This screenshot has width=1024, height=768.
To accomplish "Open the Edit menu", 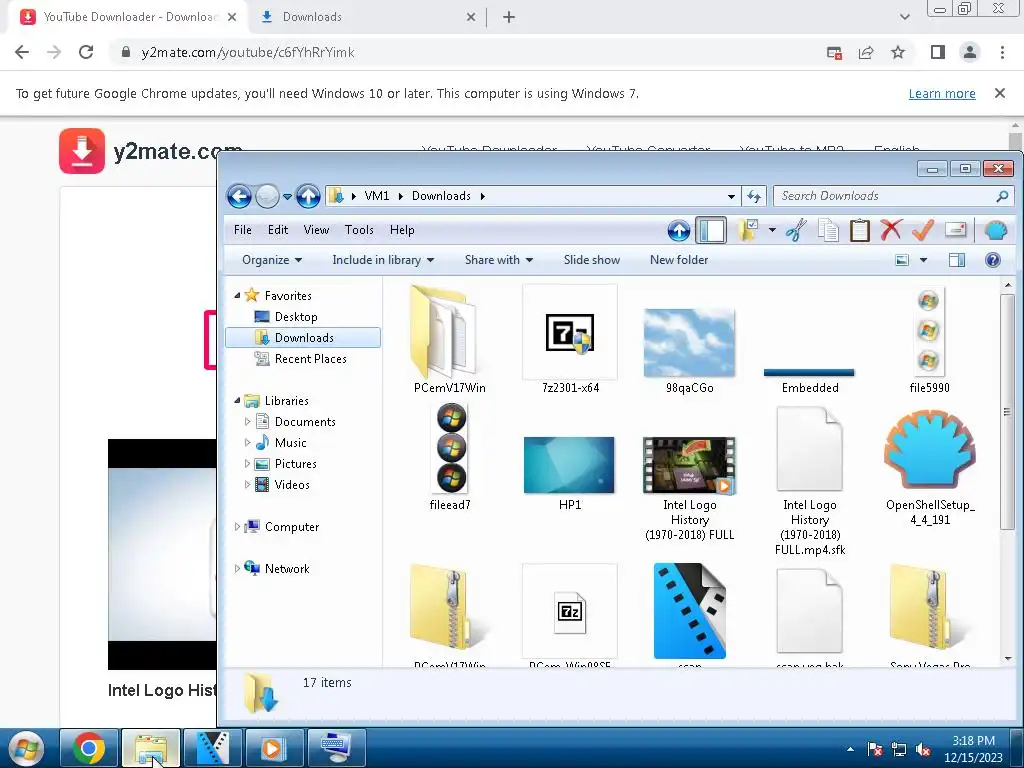I will coord(278,230).
